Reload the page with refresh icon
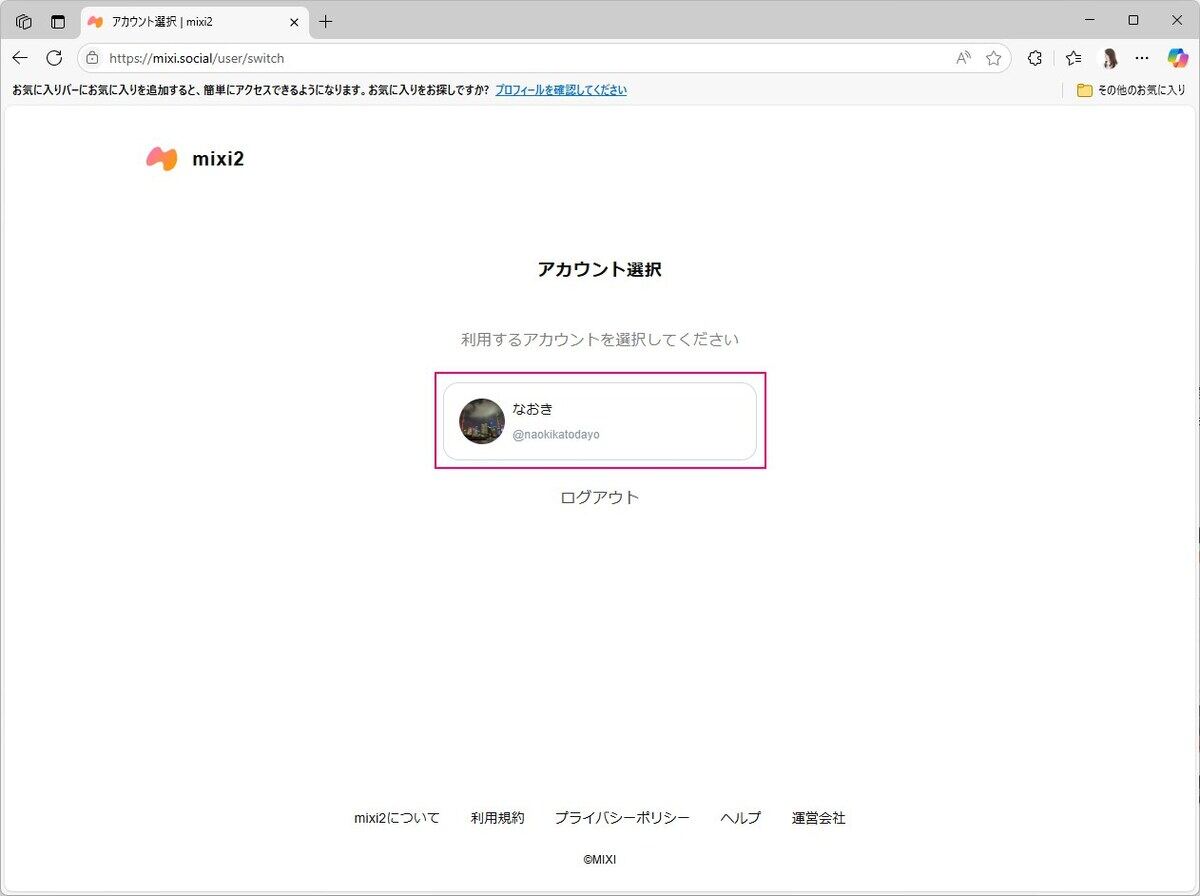Screen dimensions: 1200x896 click(x=54, y=58)
